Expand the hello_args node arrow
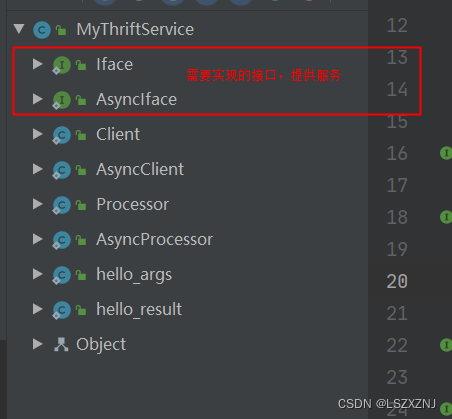 click(38, 274)
